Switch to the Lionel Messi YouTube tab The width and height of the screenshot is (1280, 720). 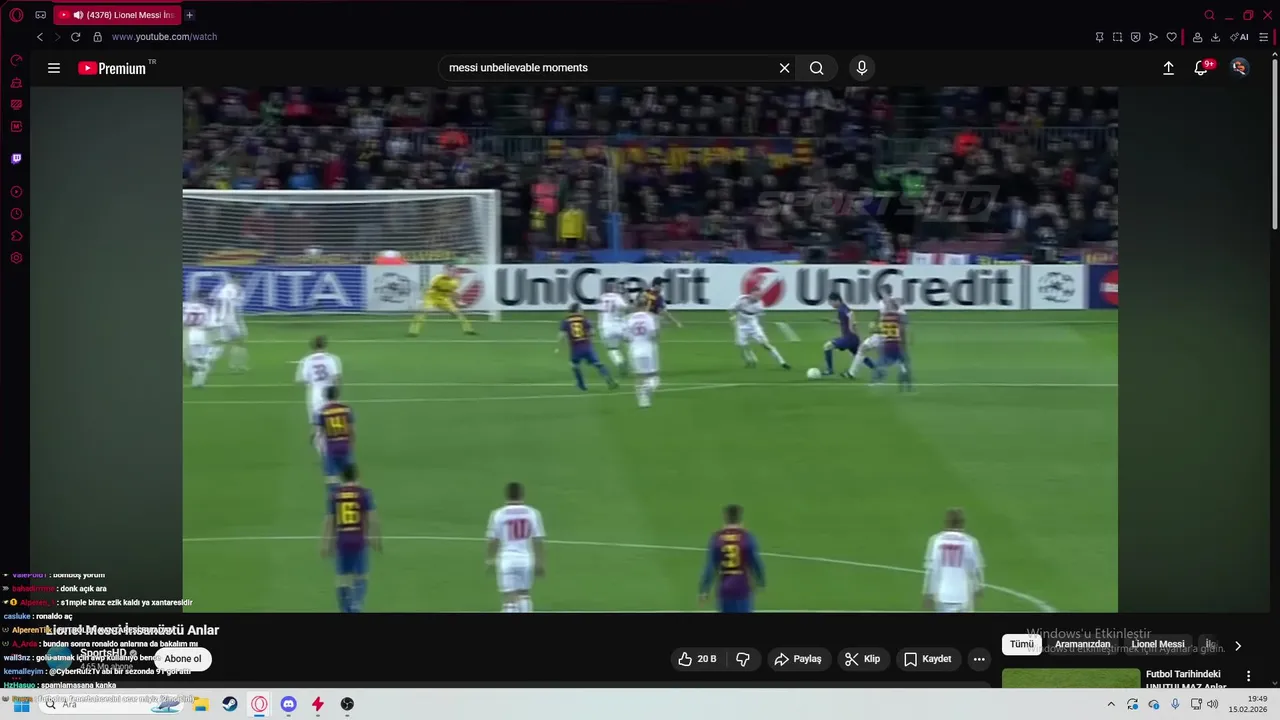pyautogui.click(x=117, y=15)
